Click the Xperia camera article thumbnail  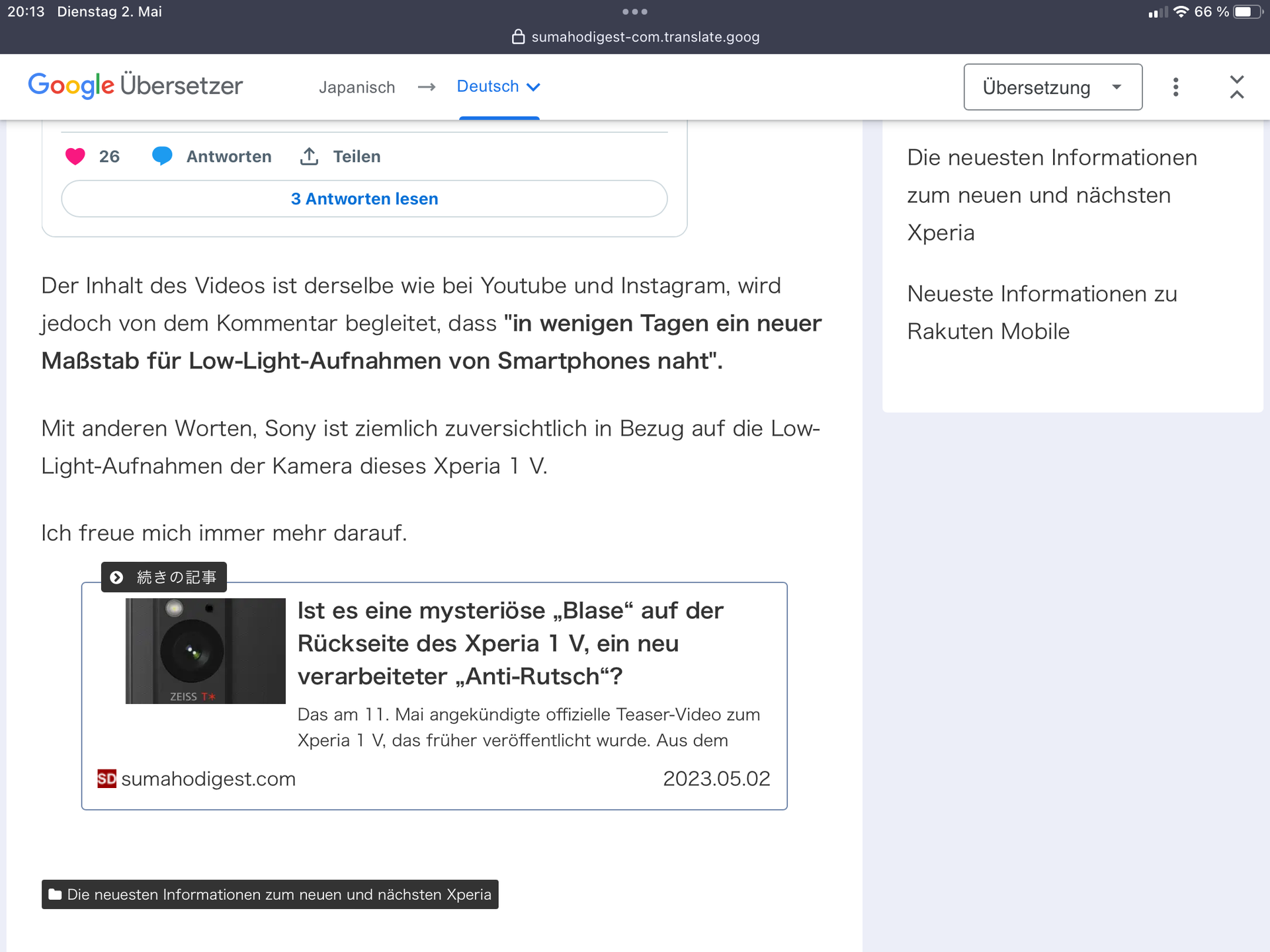tap(206, 651)
